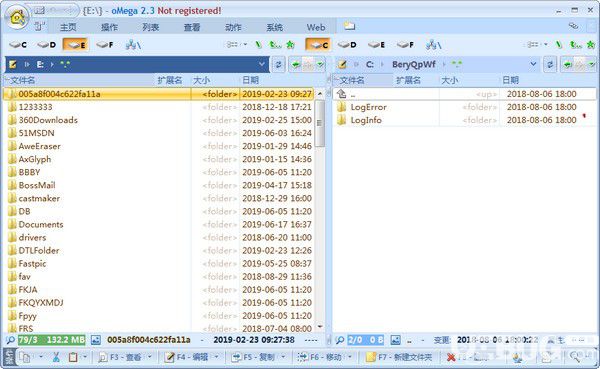Click the F7 新建文件夹 button
This screenshot has height=369, width=600.
coord(399,357)
